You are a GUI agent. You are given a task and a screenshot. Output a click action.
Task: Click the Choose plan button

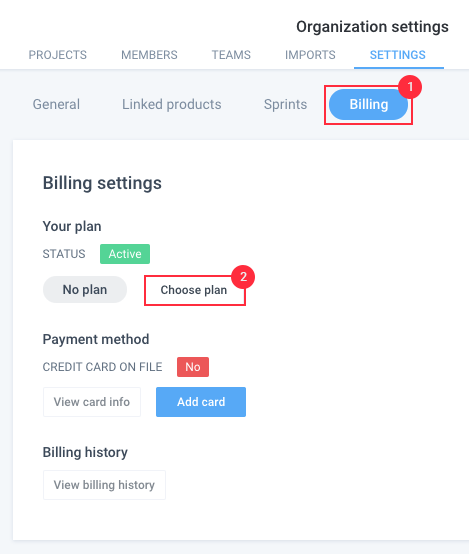[194, 290]
